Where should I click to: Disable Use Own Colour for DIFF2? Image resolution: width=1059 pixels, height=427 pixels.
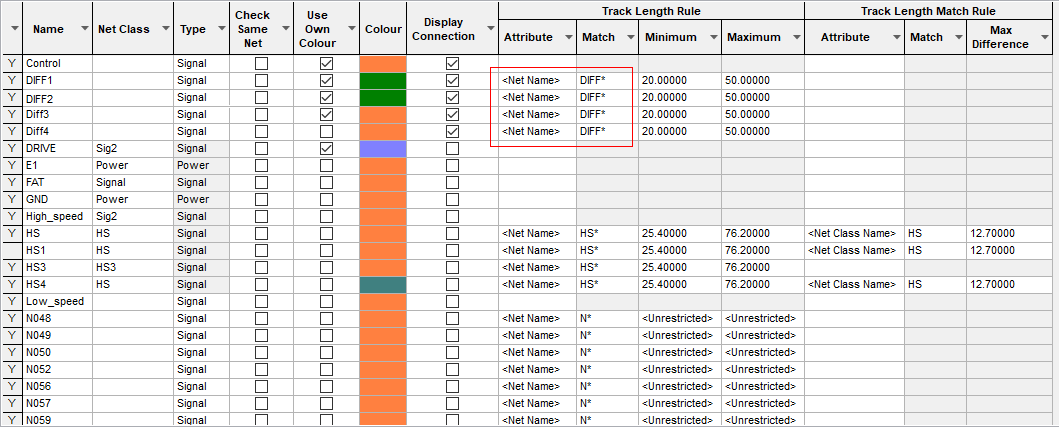point(326,97)
